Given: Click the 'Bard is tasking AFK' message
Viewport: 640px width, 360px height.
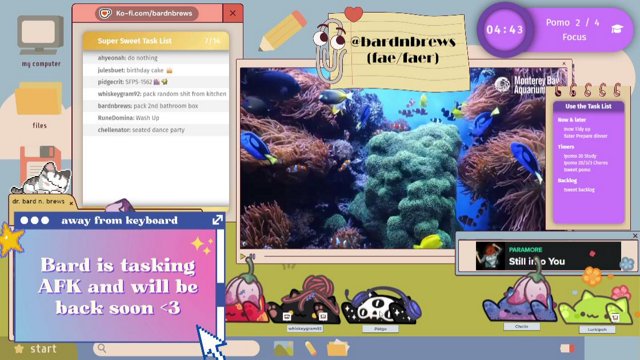Looking at the screenshot, I should tap(118, 286).
